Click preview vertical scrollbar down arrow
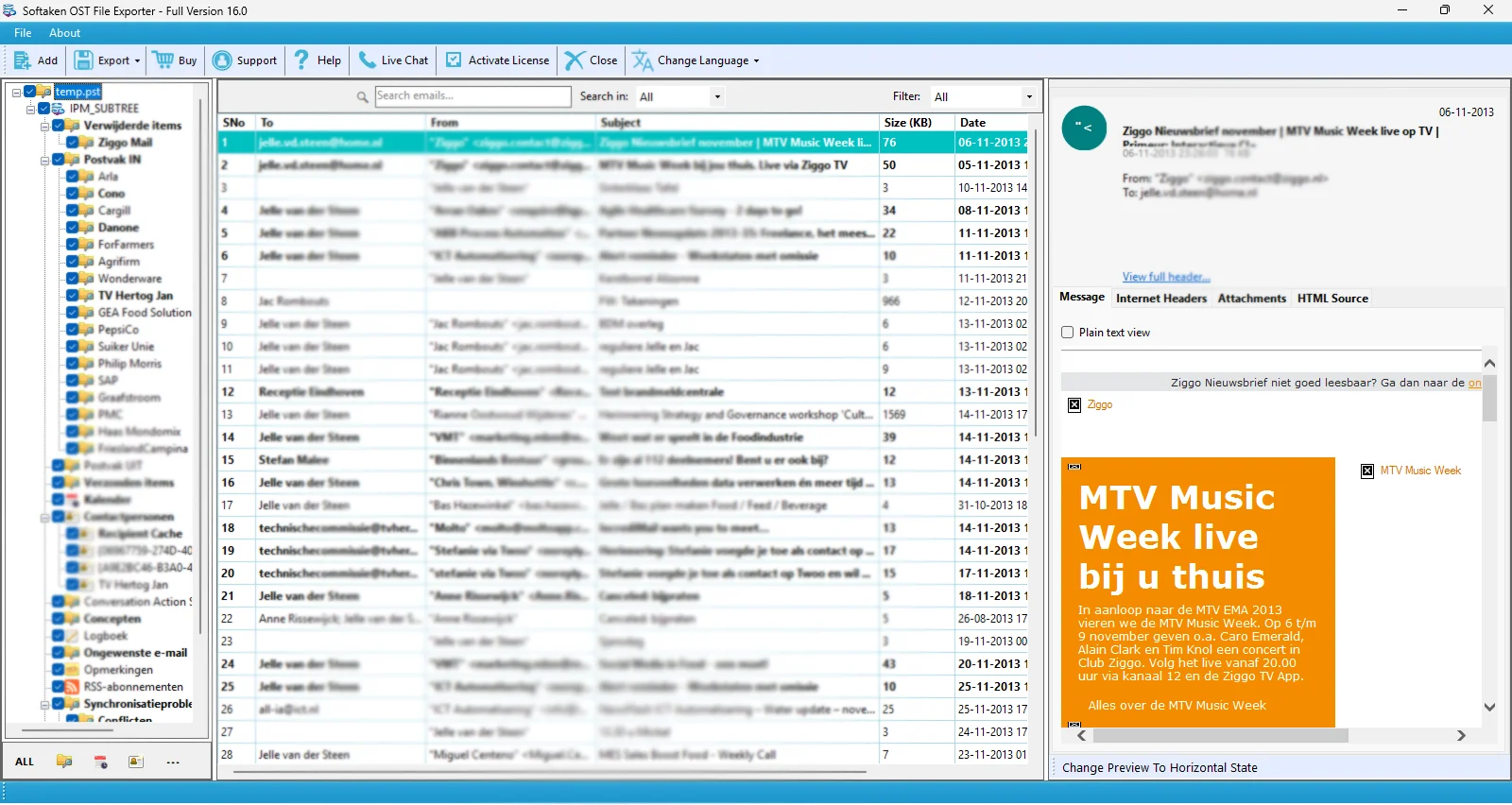The width and height of the screenshot is (1512, 805). [1489, 707]
